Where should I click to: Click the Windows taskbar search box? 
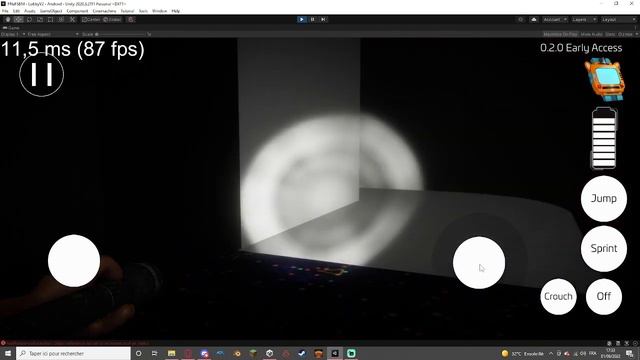73,353
